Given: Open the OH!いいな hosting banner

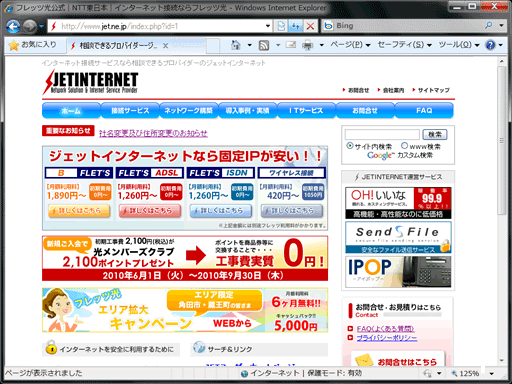Looking at the screenshot, I should 398,203.
